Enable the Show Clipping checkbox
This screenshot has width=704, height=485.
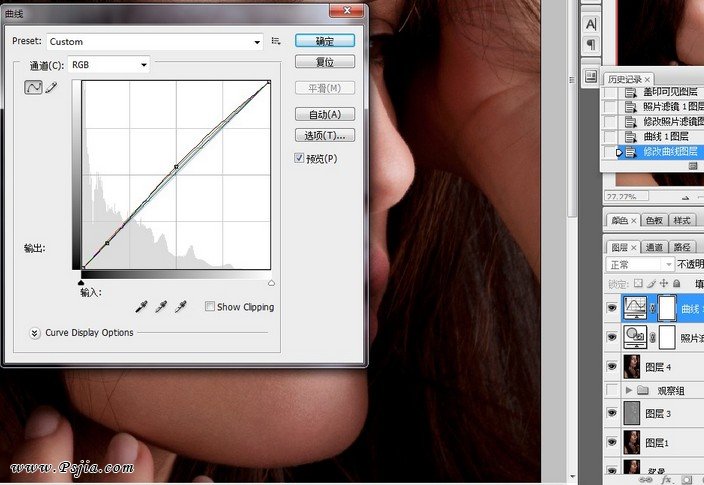[x=209, y=307]
